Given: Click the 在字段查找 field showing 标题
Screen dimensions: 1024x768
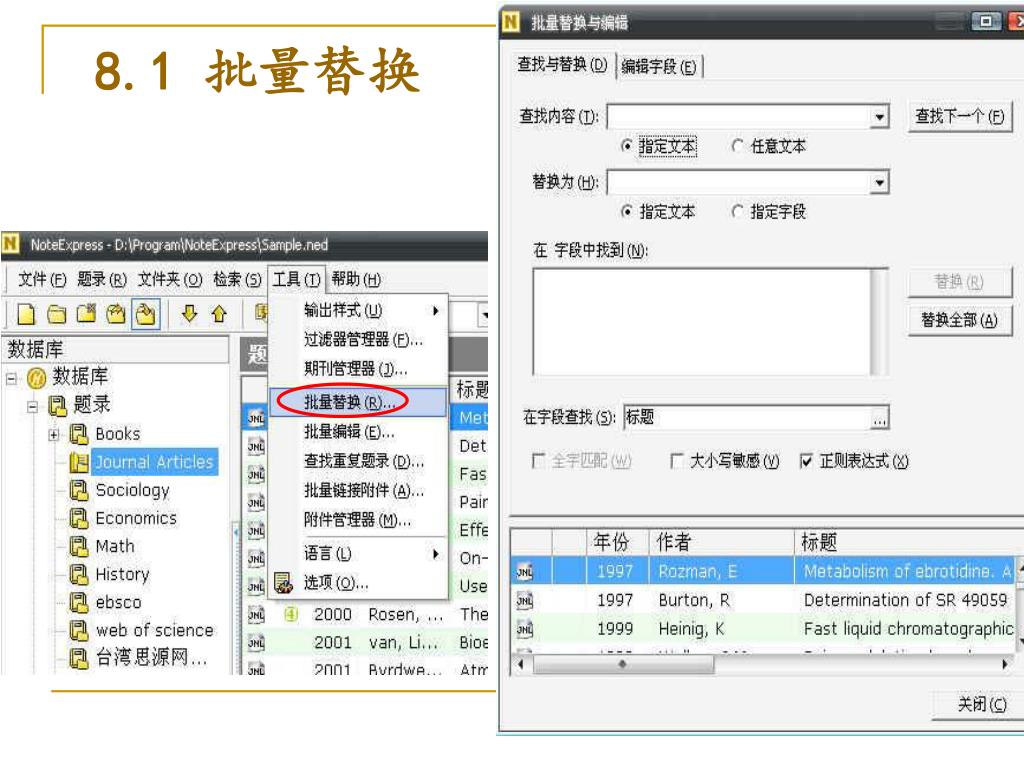Looking at the screenshot, I should (748, 417).
